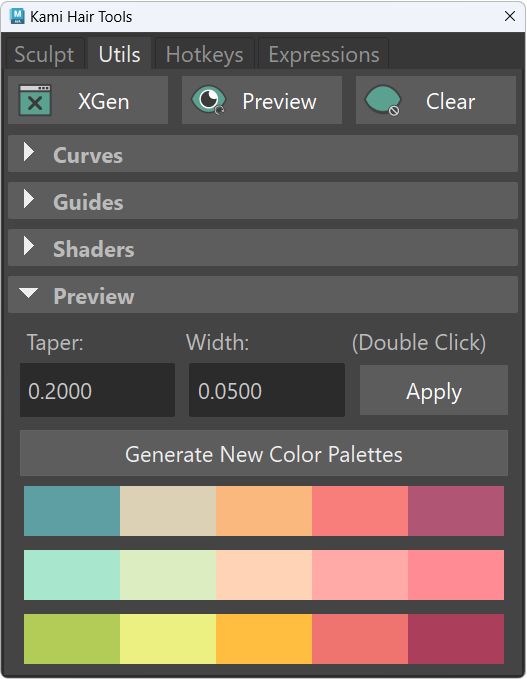Switch to the Sculpt tab
The height and width of the screenshot is (679, 527).
[x=44, y=54]
